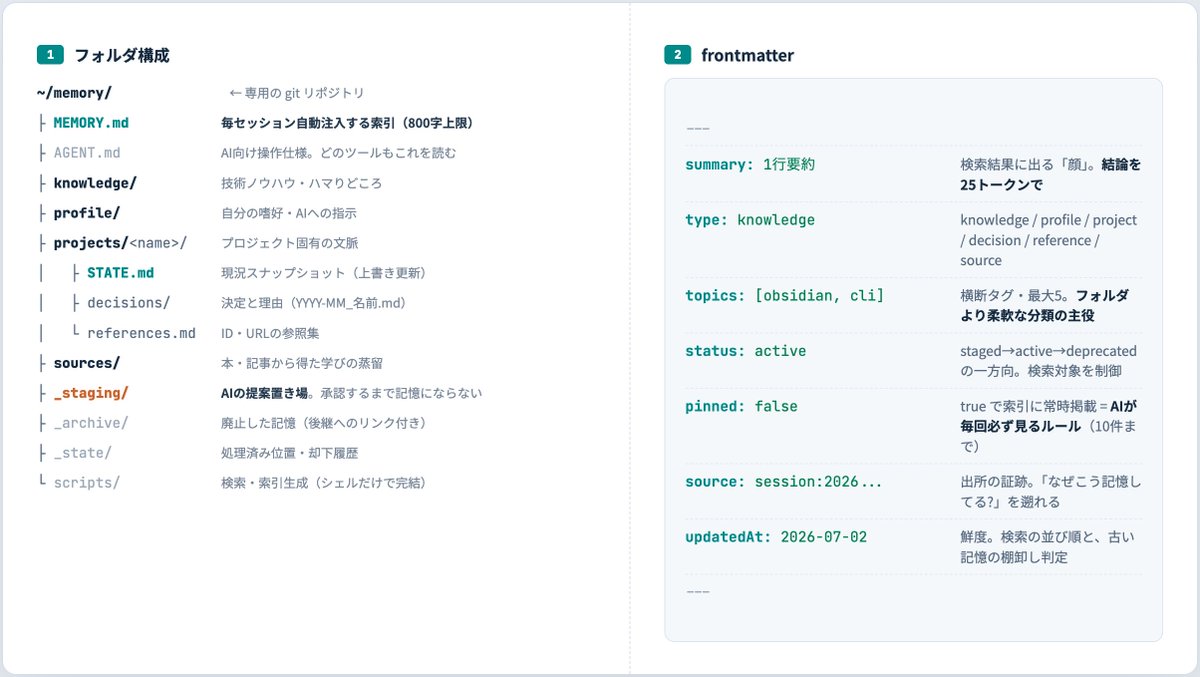Click the type: knowledge line

click(750, 220)
